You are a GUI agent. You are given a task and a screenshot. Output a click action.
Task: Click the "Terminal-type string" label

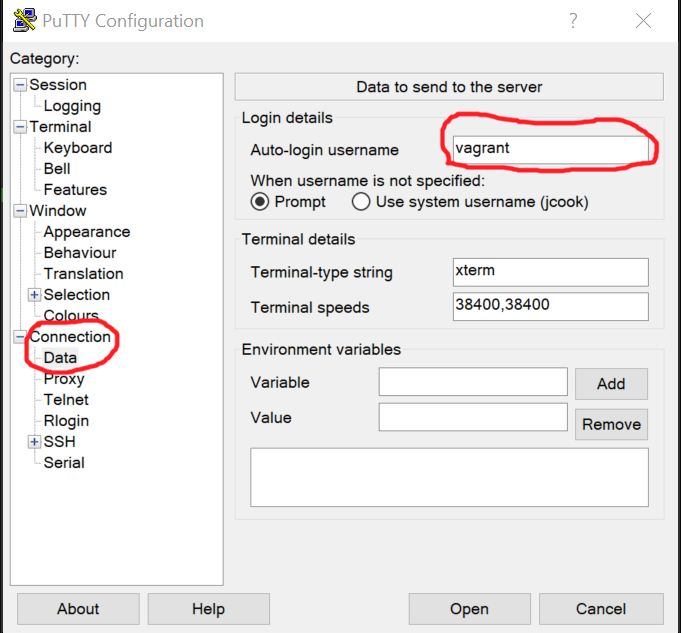321,272
